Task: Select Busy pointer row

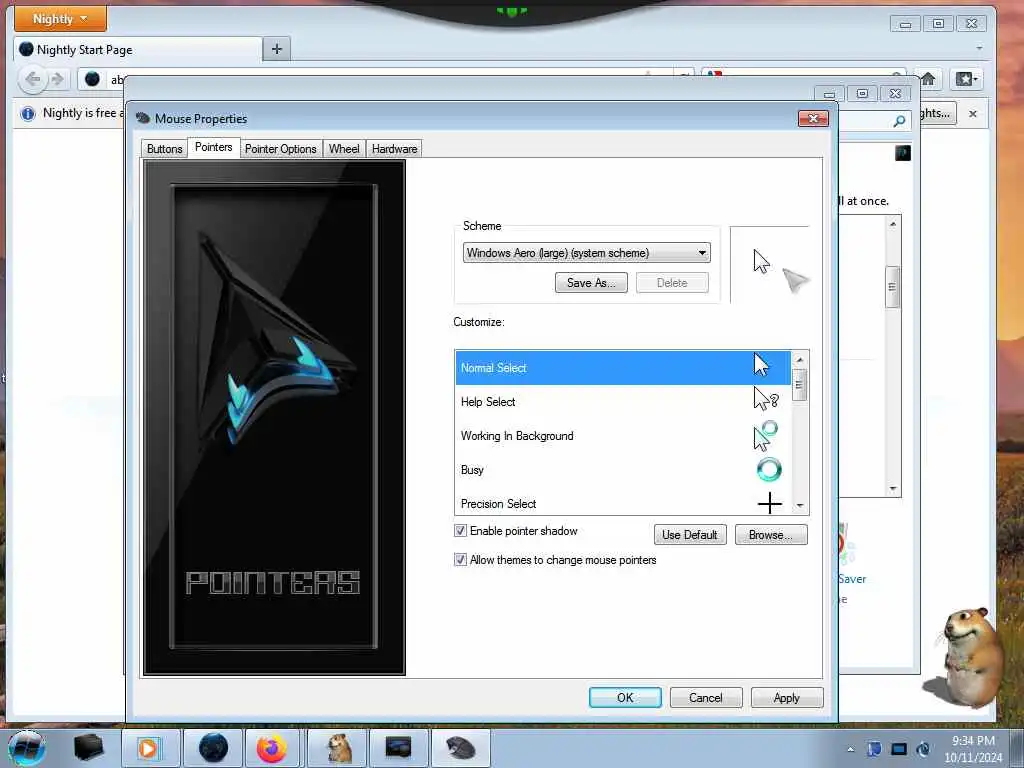Action: [623, 470]
